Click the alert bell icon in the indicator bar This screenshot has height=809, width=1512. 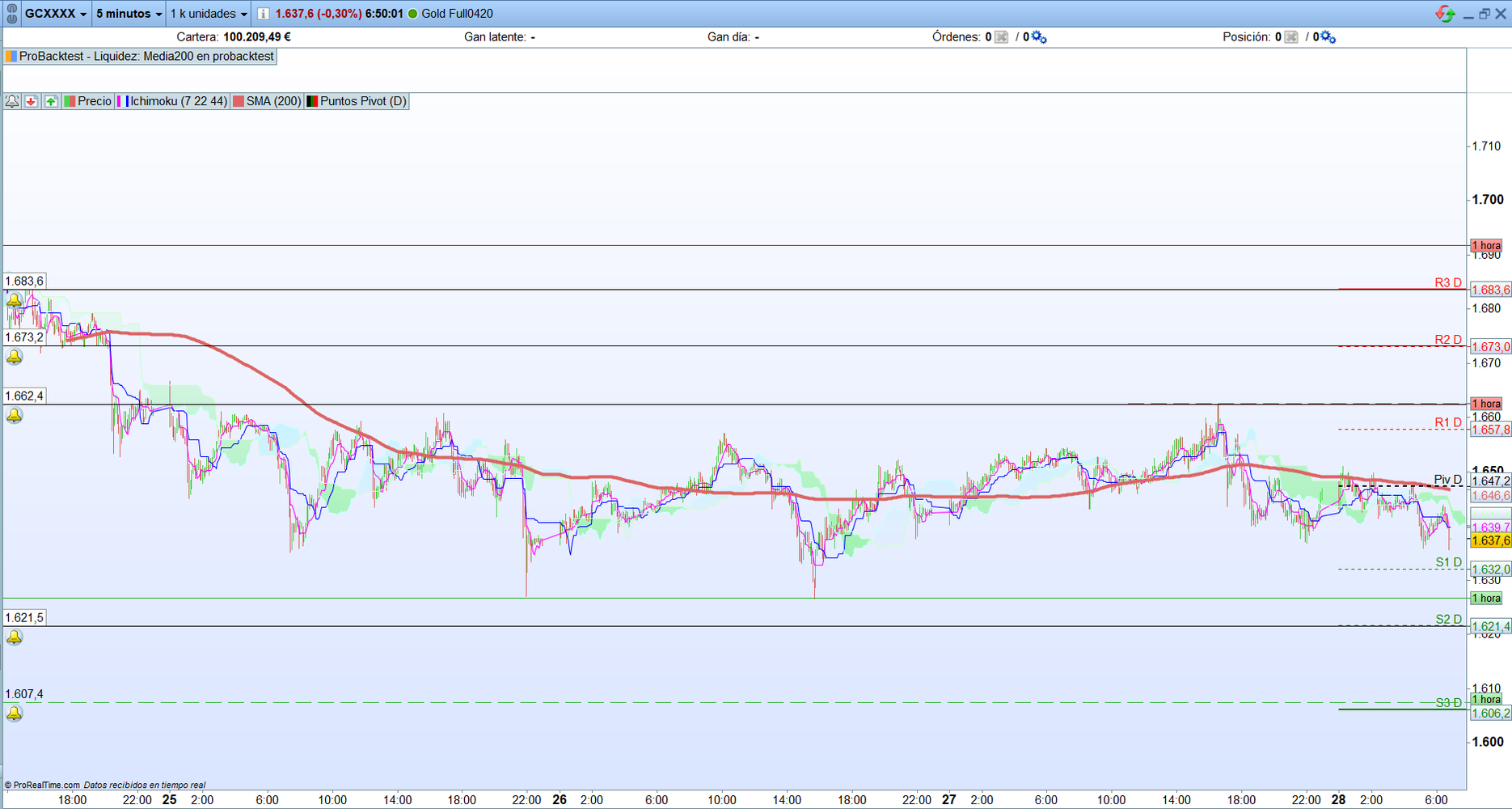coord(12,101)
